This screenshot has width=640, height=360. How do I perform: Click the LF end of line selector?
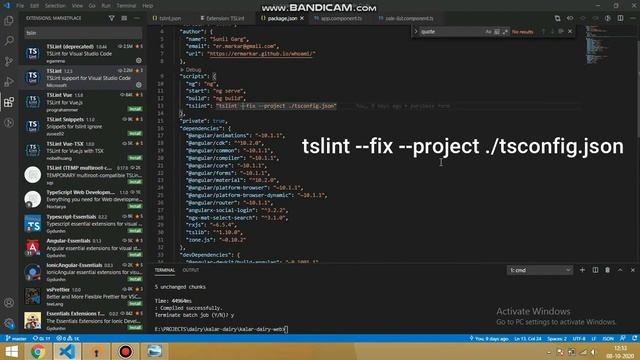tap(594, 338)
